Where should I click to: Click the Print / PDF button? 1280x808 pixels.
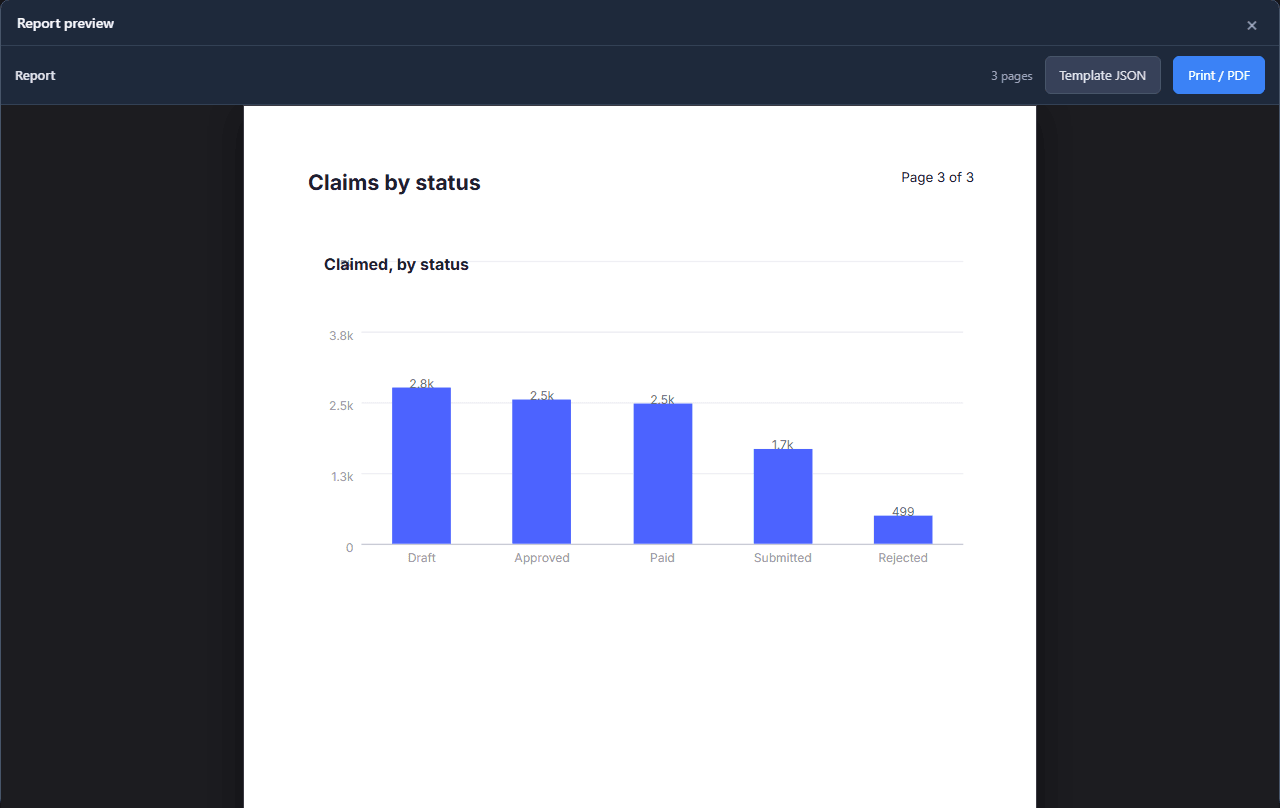pyautogui.click(x=1219, y=75)
